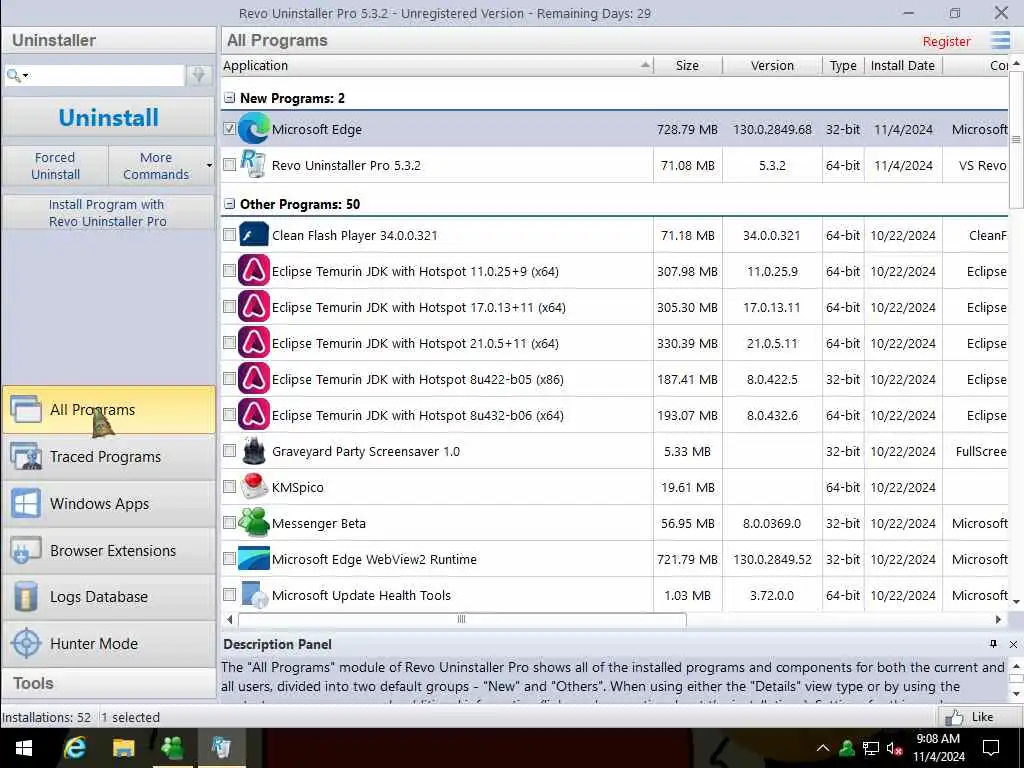Image resolution: width=1024 pixels, height=768 pixels.
Task: Sort by the Size column header
Action: 687,65
